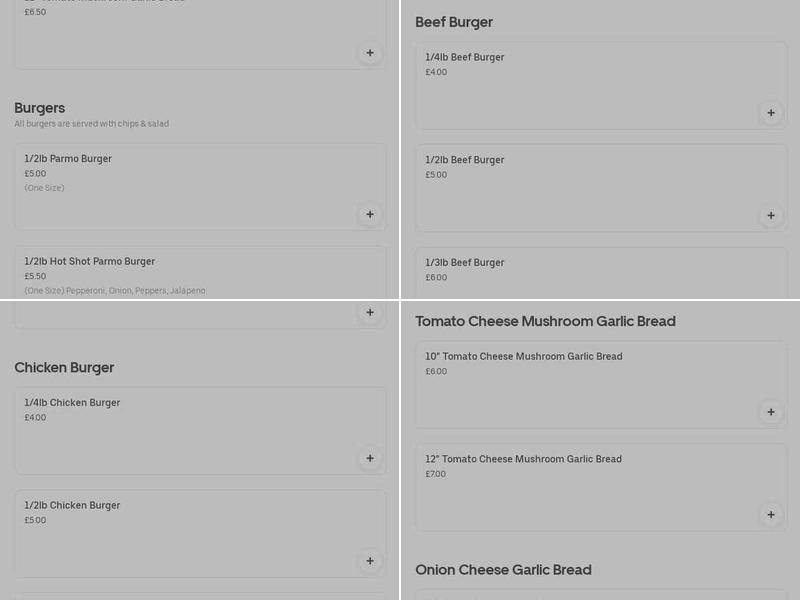Select the 1/2lb Parmo Burger item card

coord(200,187)
